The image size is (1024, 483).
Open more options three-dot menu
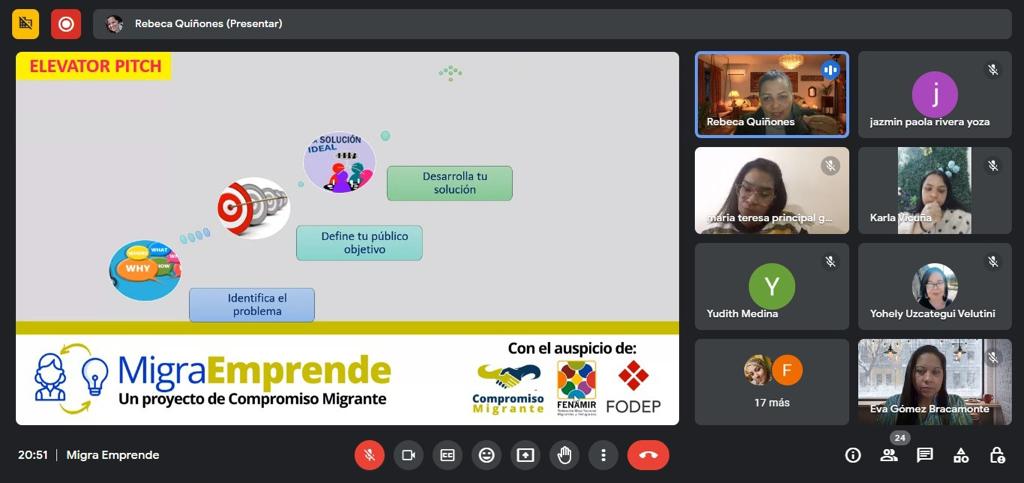tap(603, 455)
